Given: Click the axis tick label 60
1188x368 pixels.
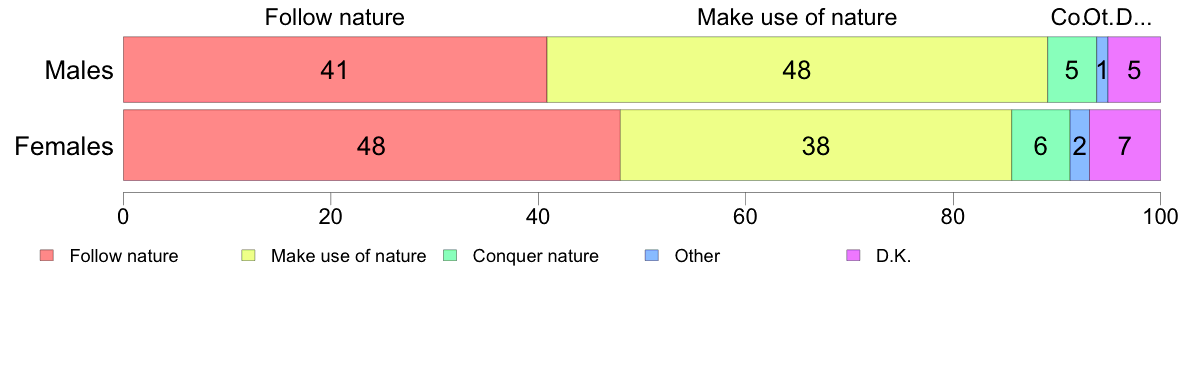Looking at the screenshot, I should tap(745, 217).
